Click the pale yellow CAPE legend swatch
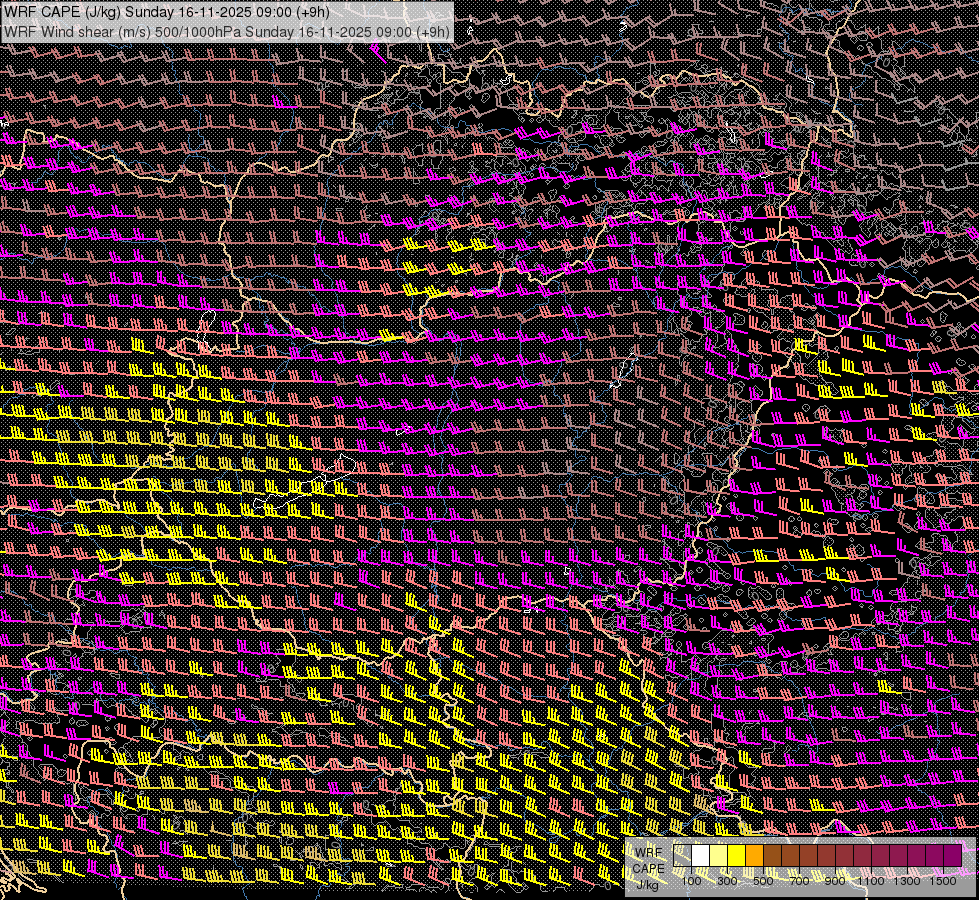 click(719, 856)
